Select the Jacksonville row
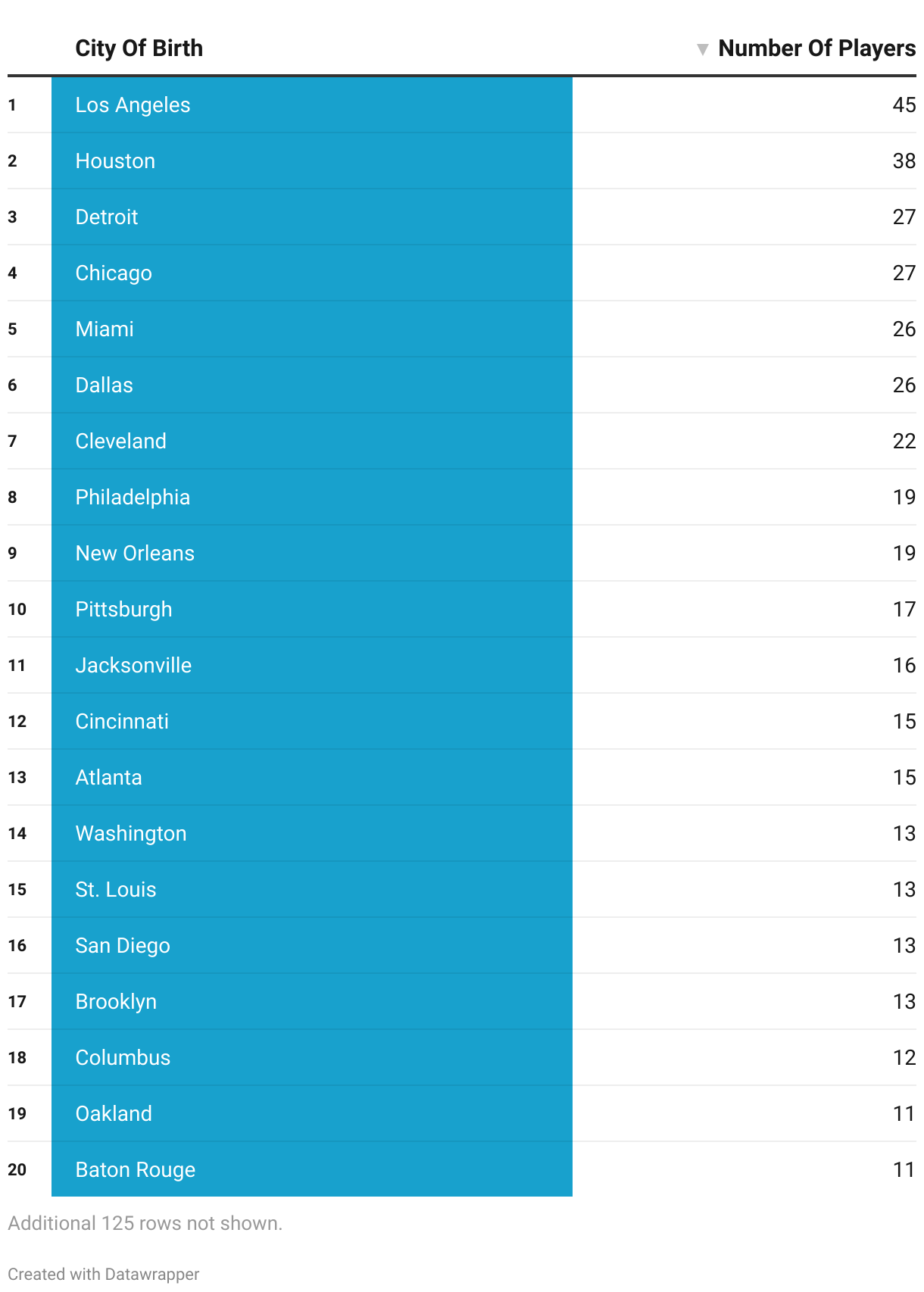This screenshot has width=924, height=1292. 462,666
